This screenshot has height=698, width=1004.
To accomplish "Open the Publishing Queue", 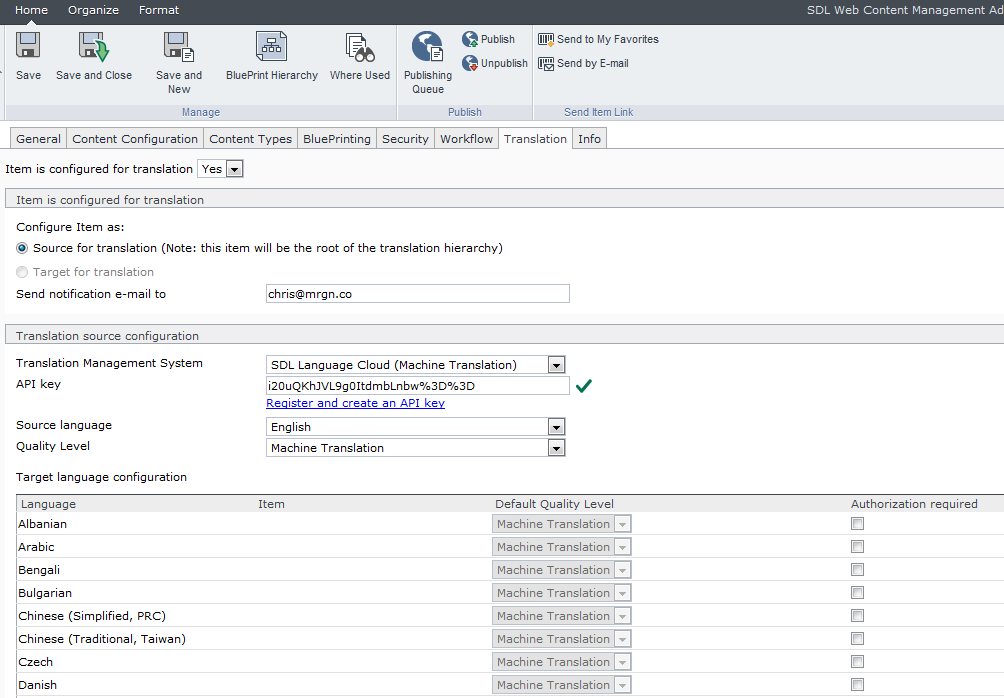I will 428,48.
